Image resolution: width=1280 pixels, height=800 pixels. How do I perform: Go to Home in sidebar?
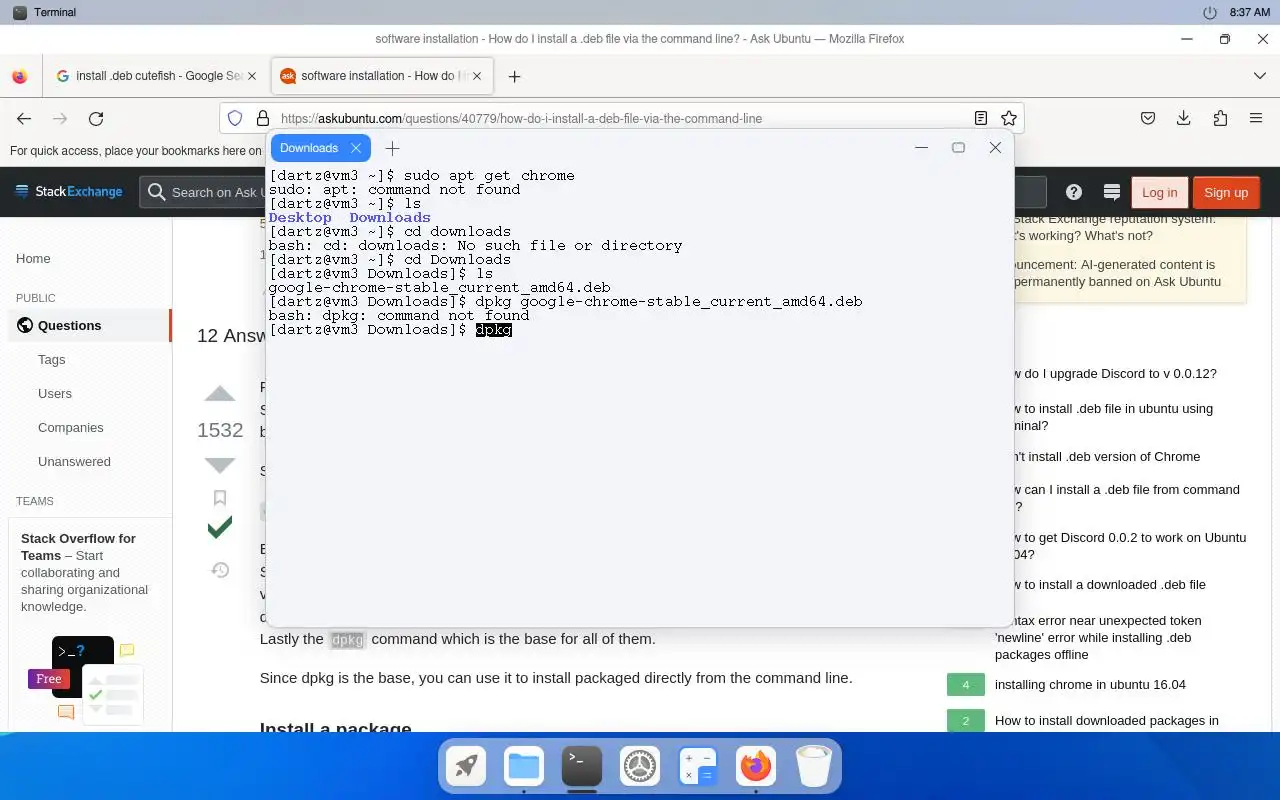(x=33, y=258)
